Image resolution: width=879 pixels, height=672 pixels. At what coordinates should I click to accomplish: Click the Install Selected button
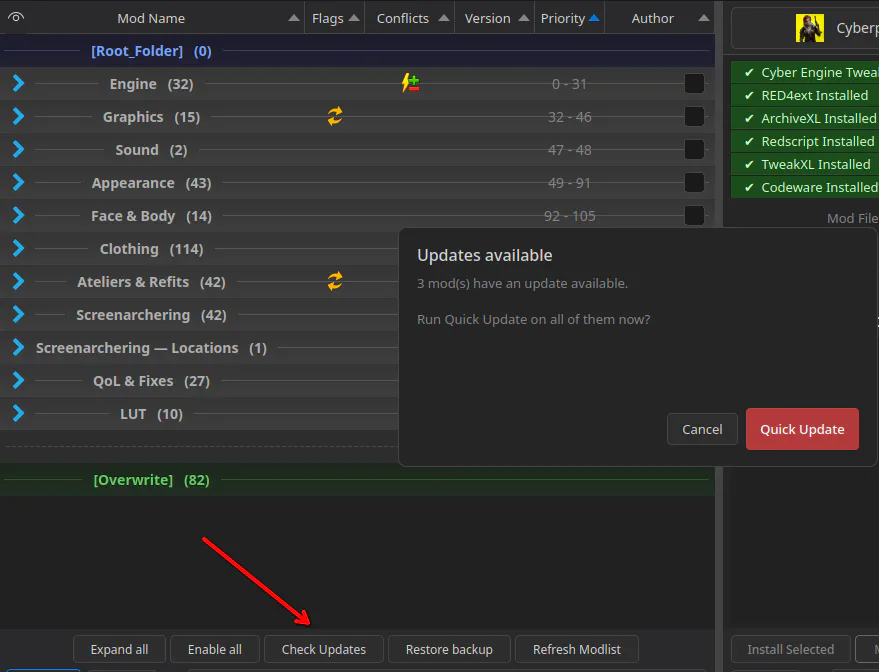tap(790, 649)
